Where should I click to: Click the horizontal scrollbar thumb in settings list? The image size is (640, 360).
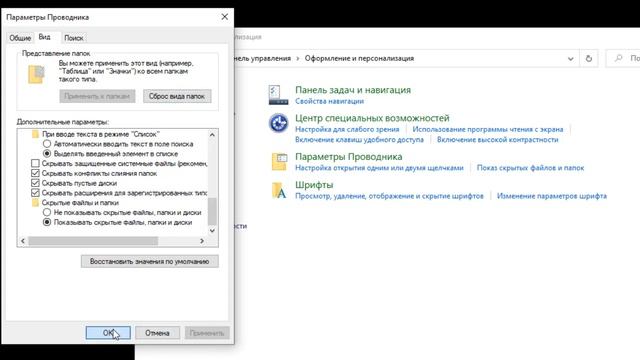(x=93, y=241)
